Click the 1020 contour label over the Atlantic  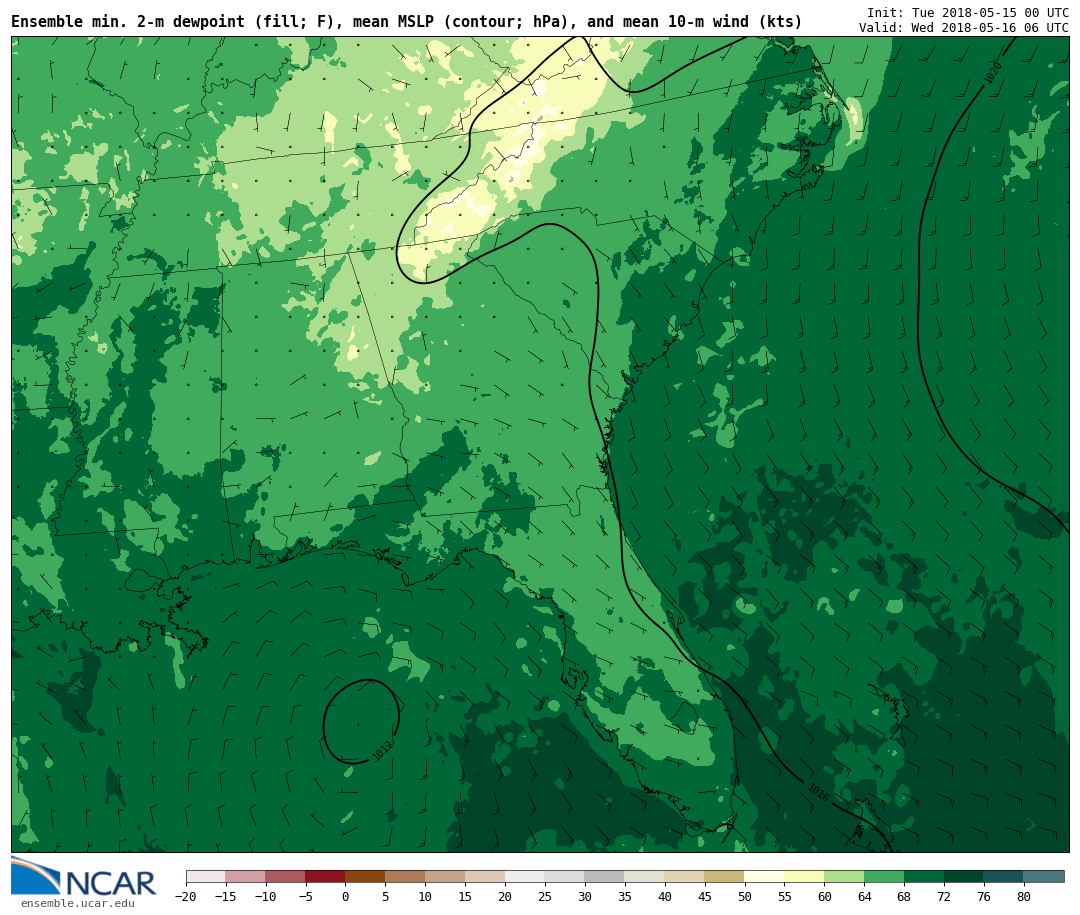tap(993, 73)
